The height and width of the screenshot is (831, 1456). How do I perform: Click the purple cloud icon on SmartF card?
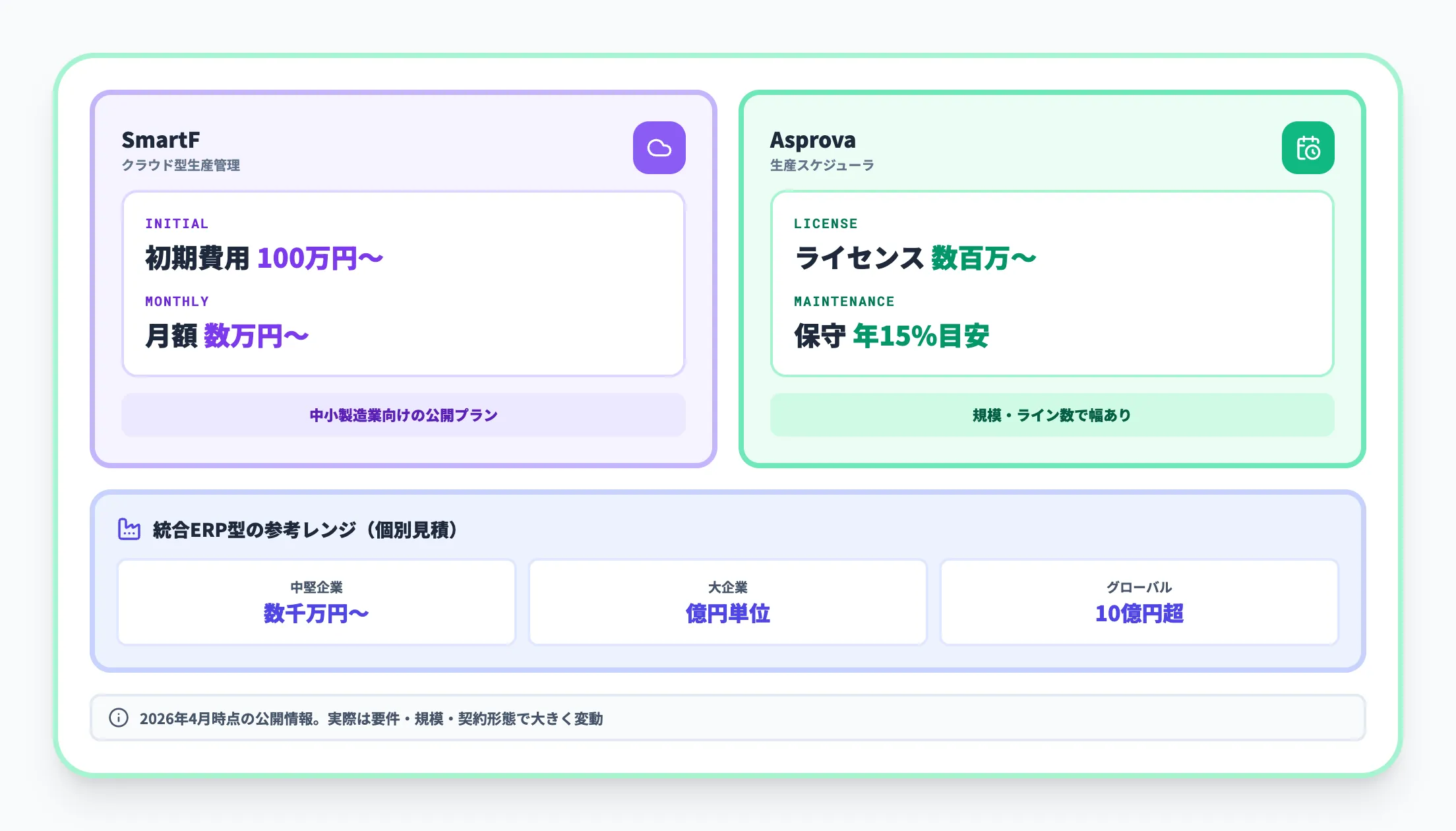point(659,148)
